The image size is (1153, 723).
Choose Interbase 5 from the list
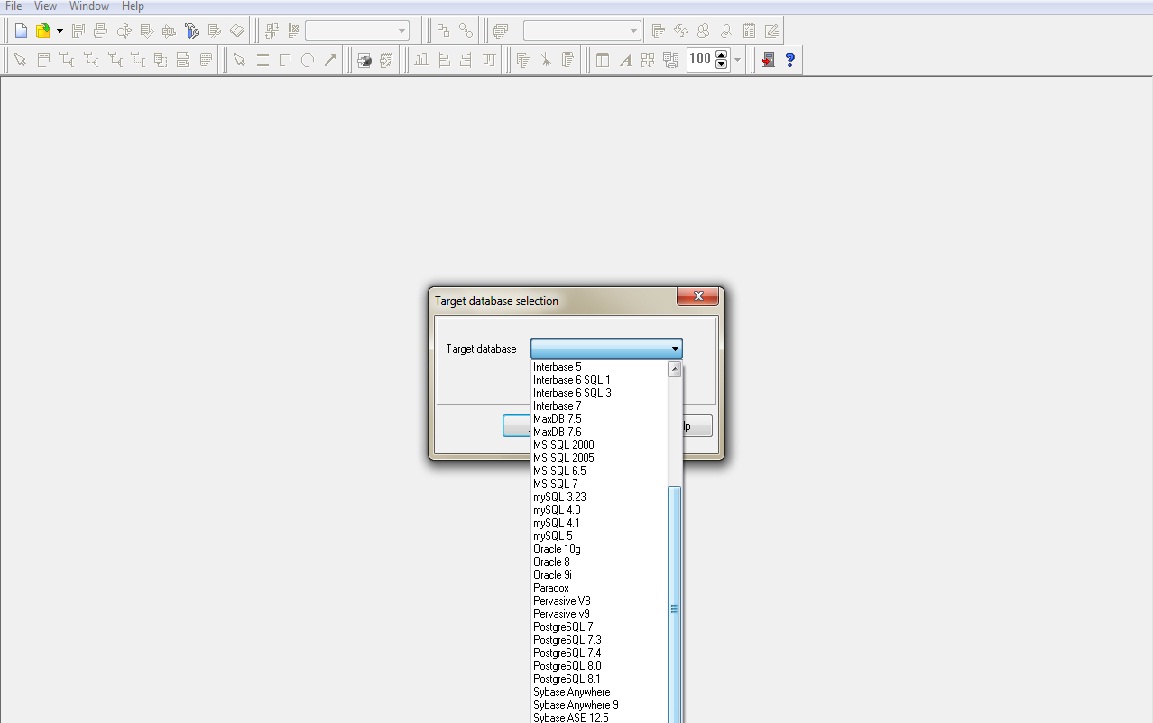599,367
